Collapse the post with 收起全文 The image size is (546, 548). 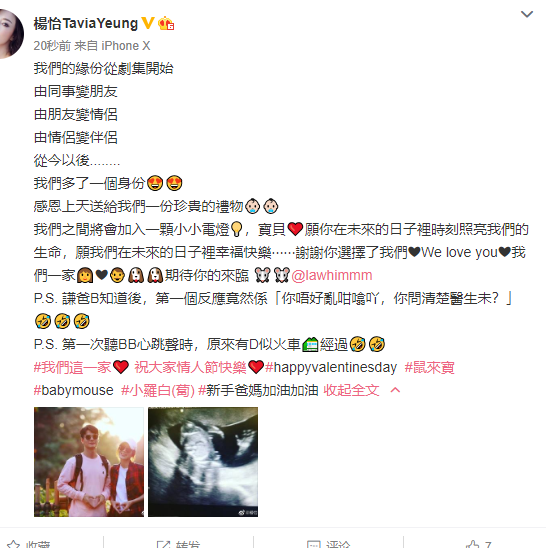point(351,390)
